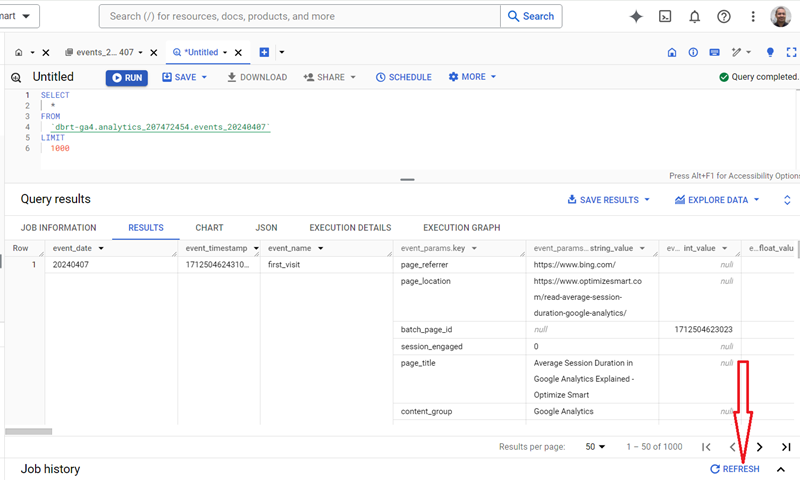
Task: Open notifications bell
Action: pyautogui.click(x=694, y=17)
